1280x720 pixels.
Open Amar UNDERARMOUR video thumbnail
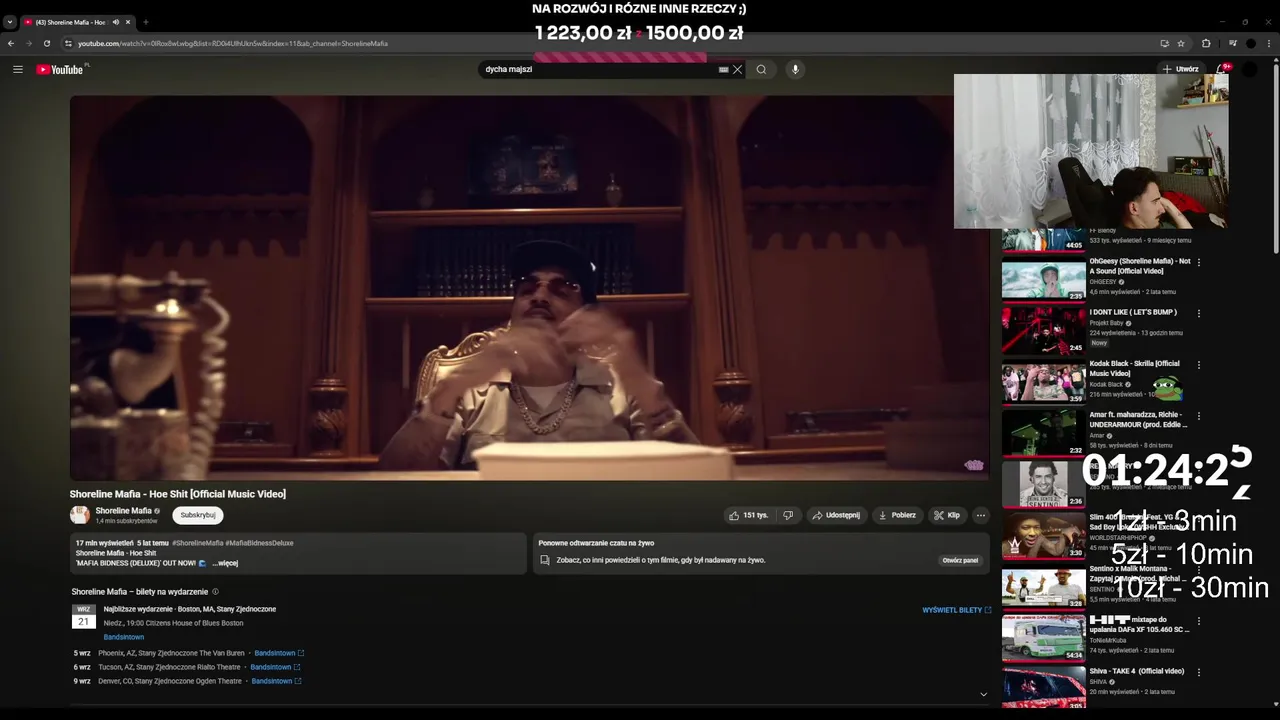pyautogui.click(x=1043, y=434)
